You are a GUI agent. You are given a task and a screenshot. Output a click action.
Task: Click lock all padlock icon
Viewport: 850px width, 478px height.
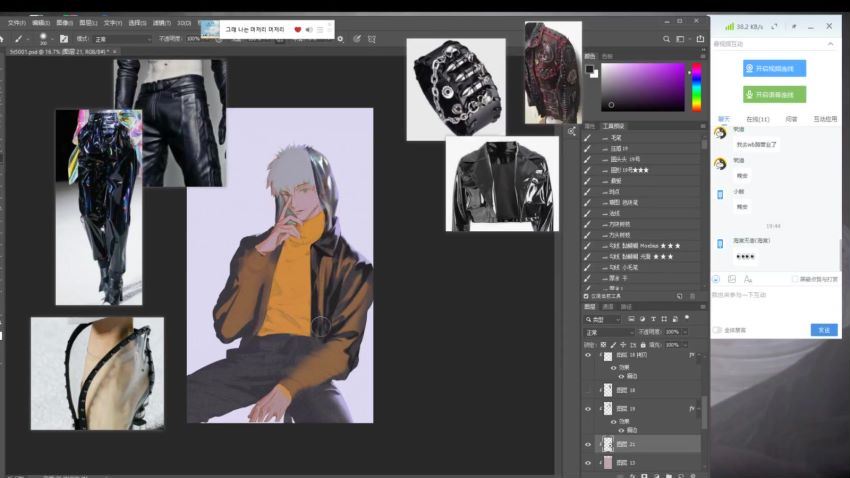pyautogui.click(x=643, y=345)
